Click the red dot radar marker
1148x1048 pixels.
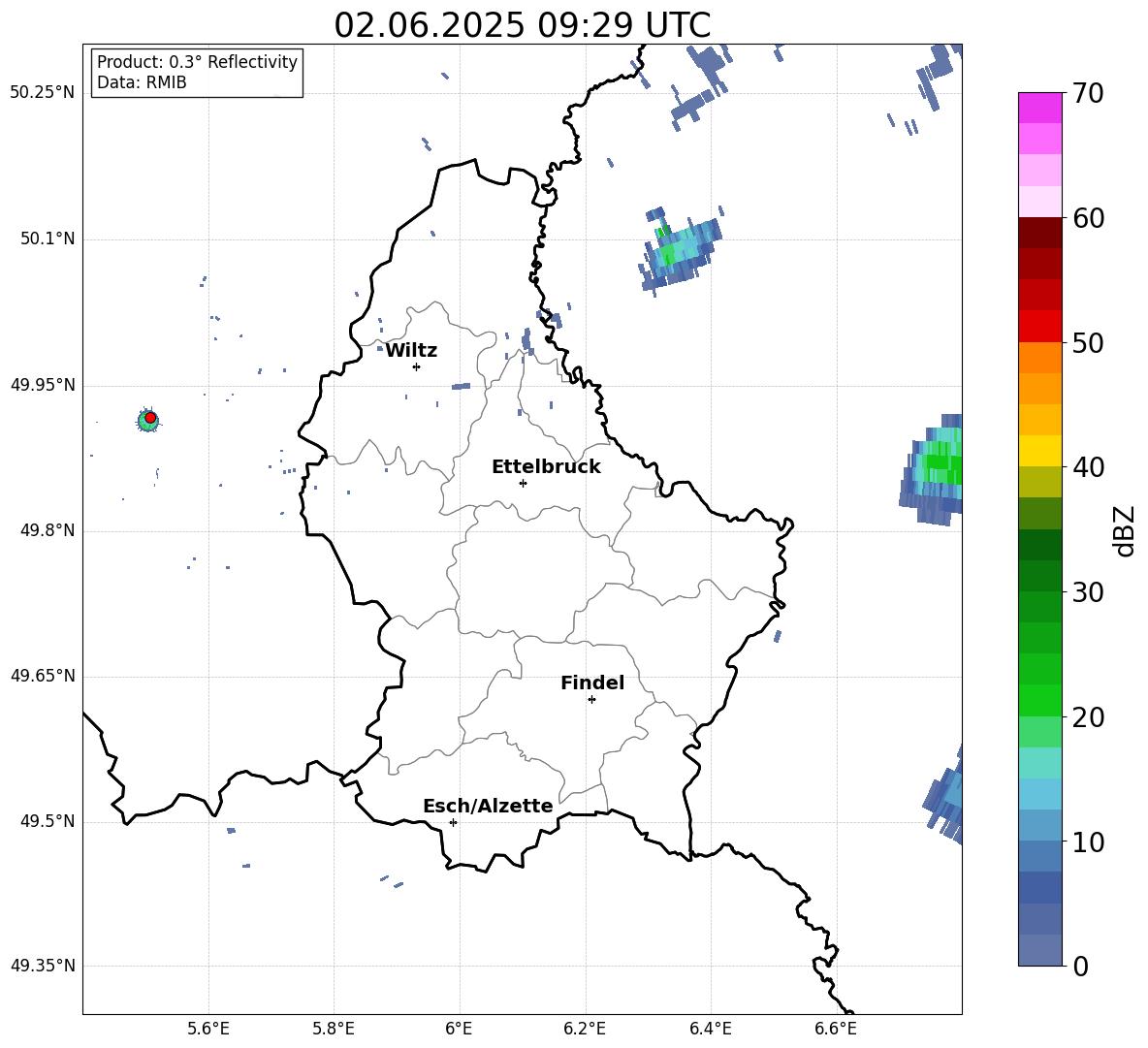150,418
